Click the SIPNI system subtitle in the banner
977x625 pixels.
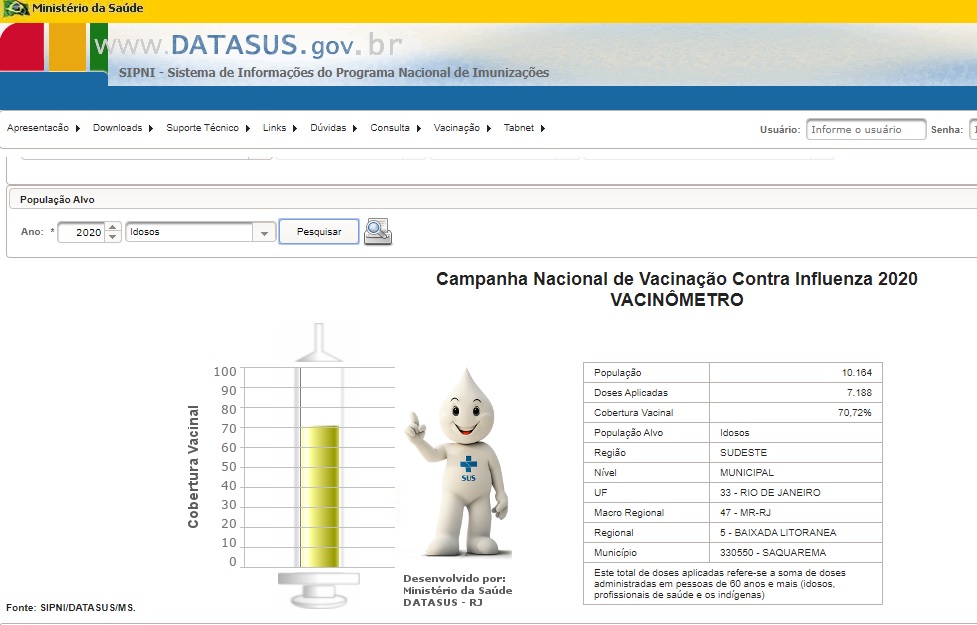click(334, 72)
